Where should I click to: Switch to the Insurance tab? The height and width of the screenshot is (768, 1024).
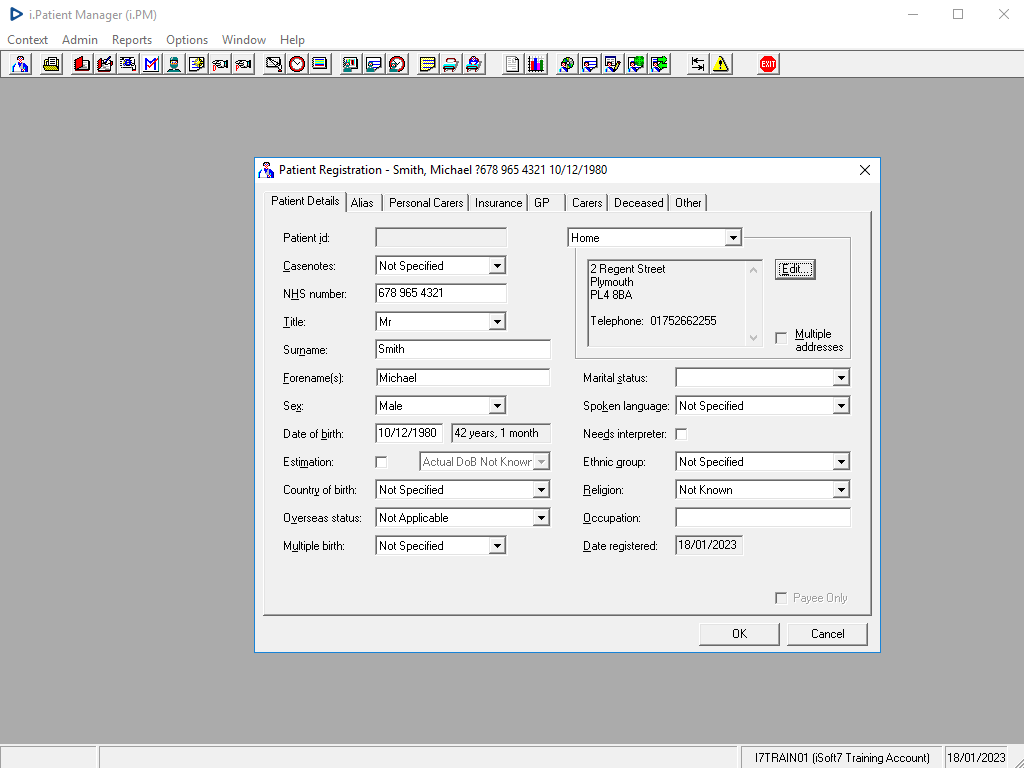pyautogui.click(x=498, y=202)
